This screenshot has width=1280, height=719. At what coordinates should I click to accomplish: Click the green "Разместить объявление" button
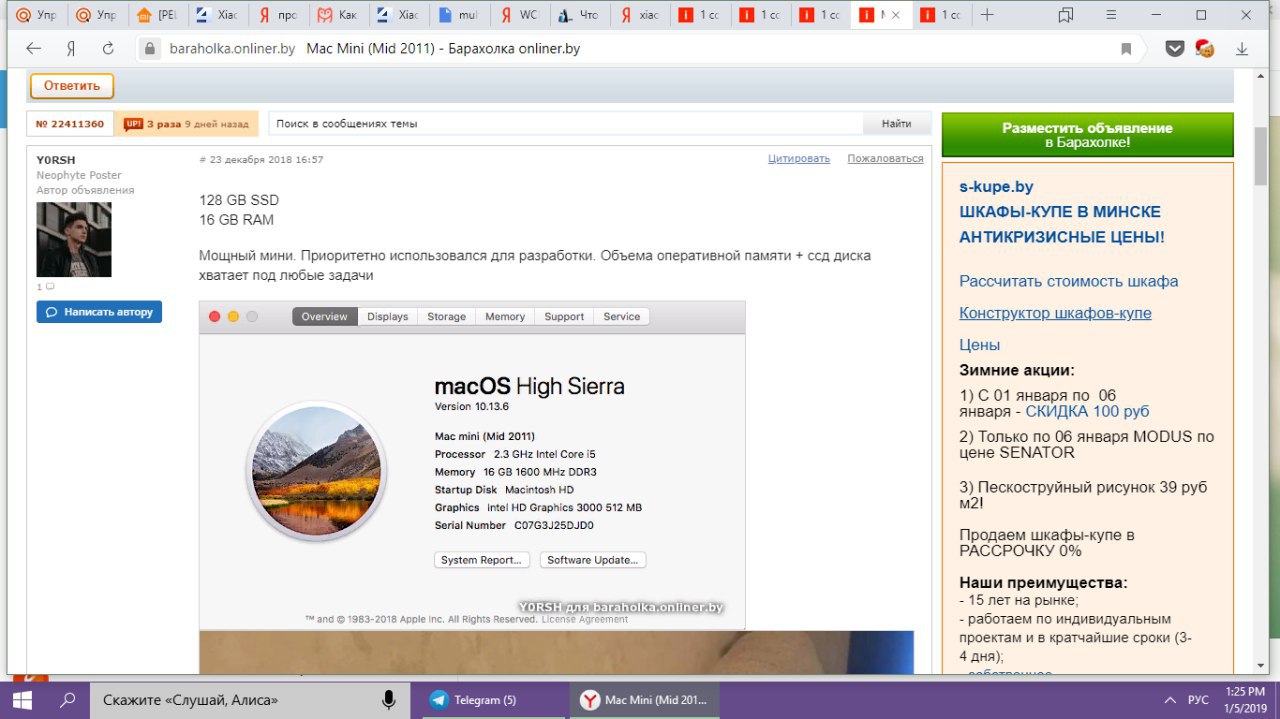coord(1087,135)
